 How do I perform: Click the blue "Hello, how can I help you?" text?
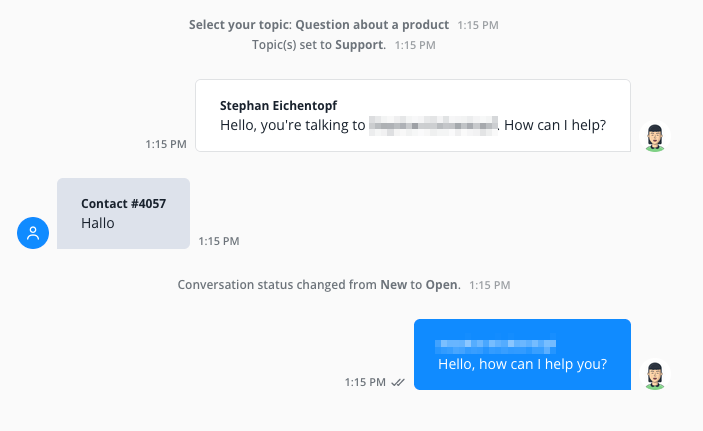522,364
